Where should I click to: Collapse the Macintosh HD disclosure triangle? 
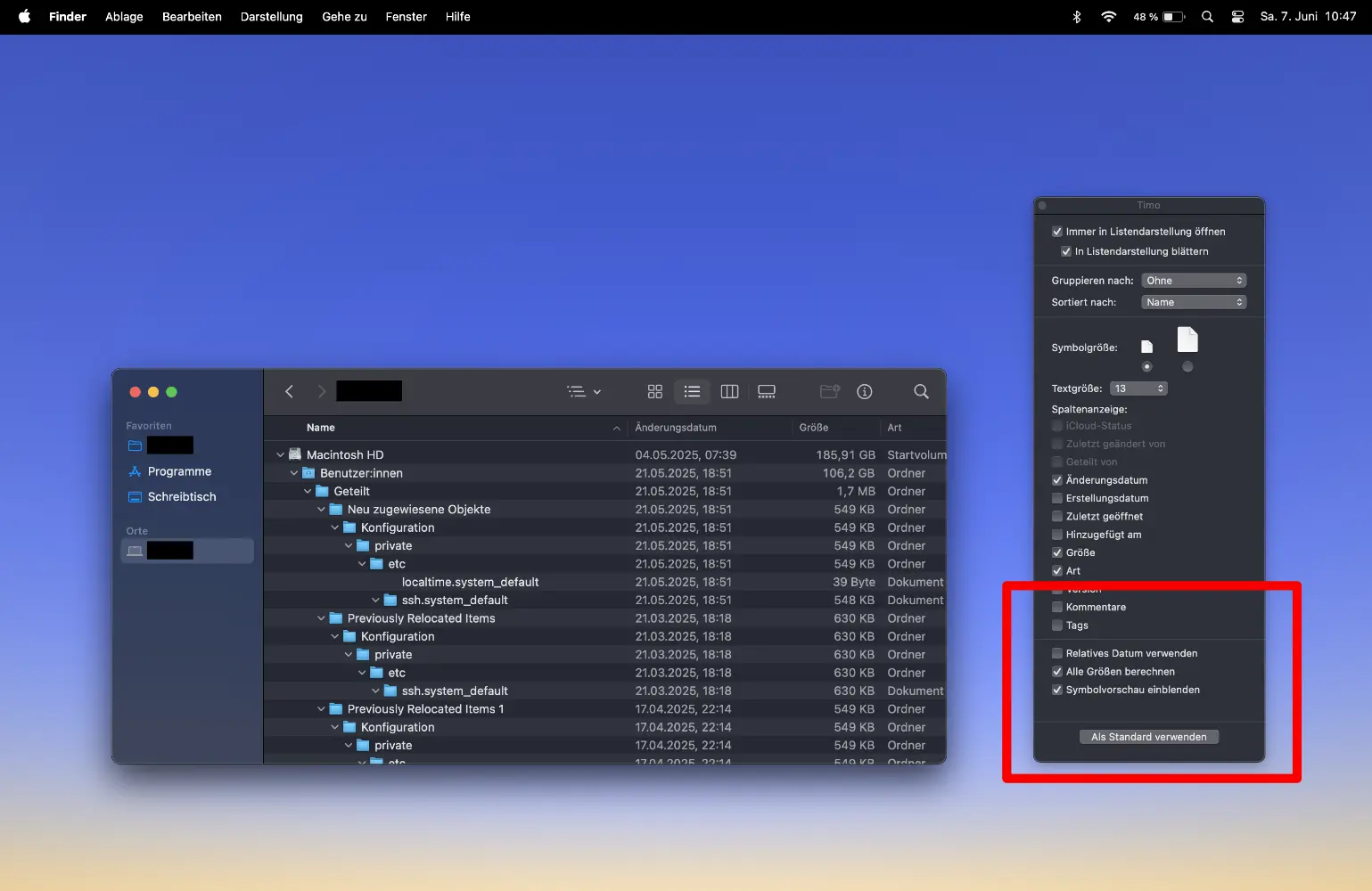[280, 454]
